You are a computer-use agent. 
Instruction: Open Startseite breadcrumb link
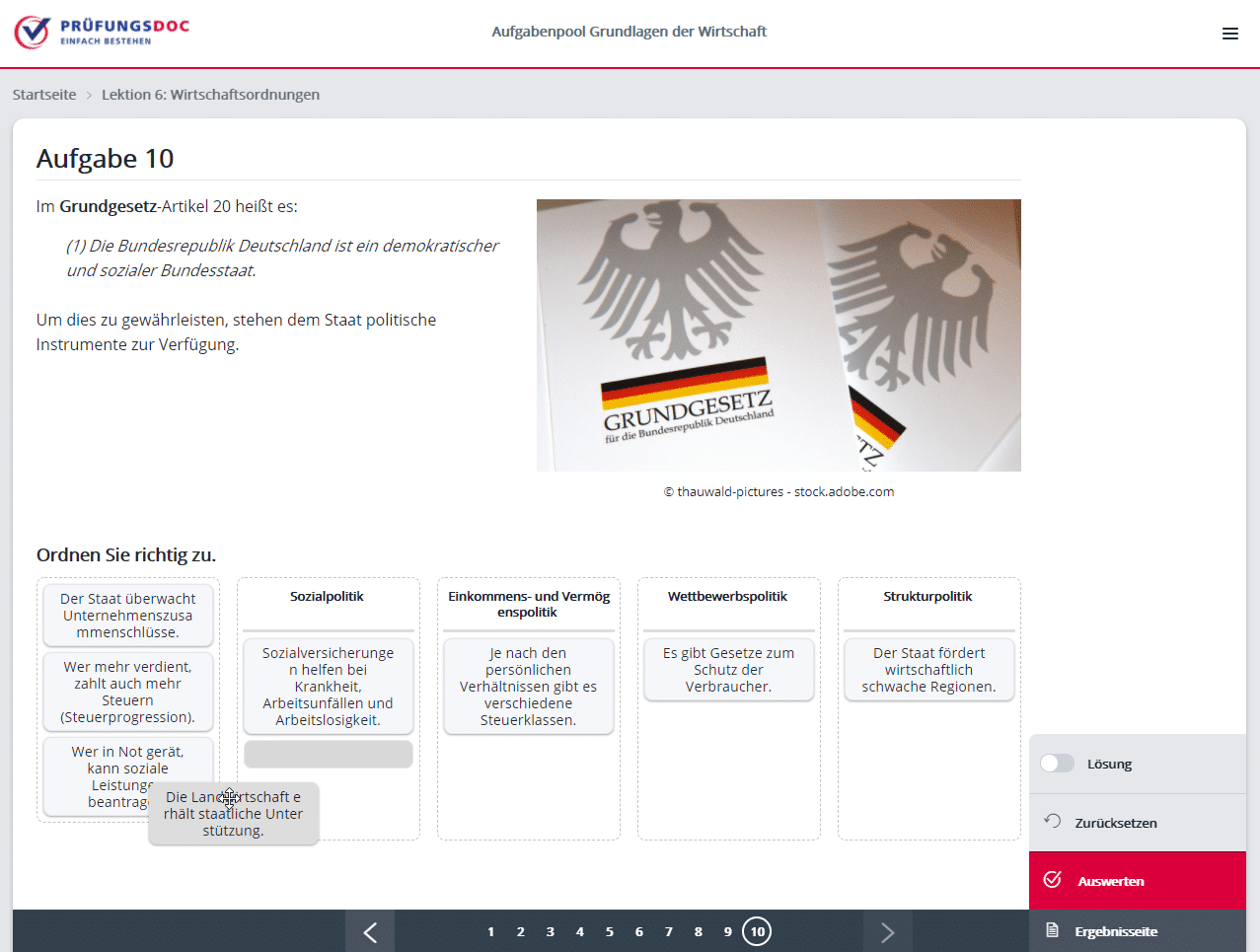[x=44, y=95]
